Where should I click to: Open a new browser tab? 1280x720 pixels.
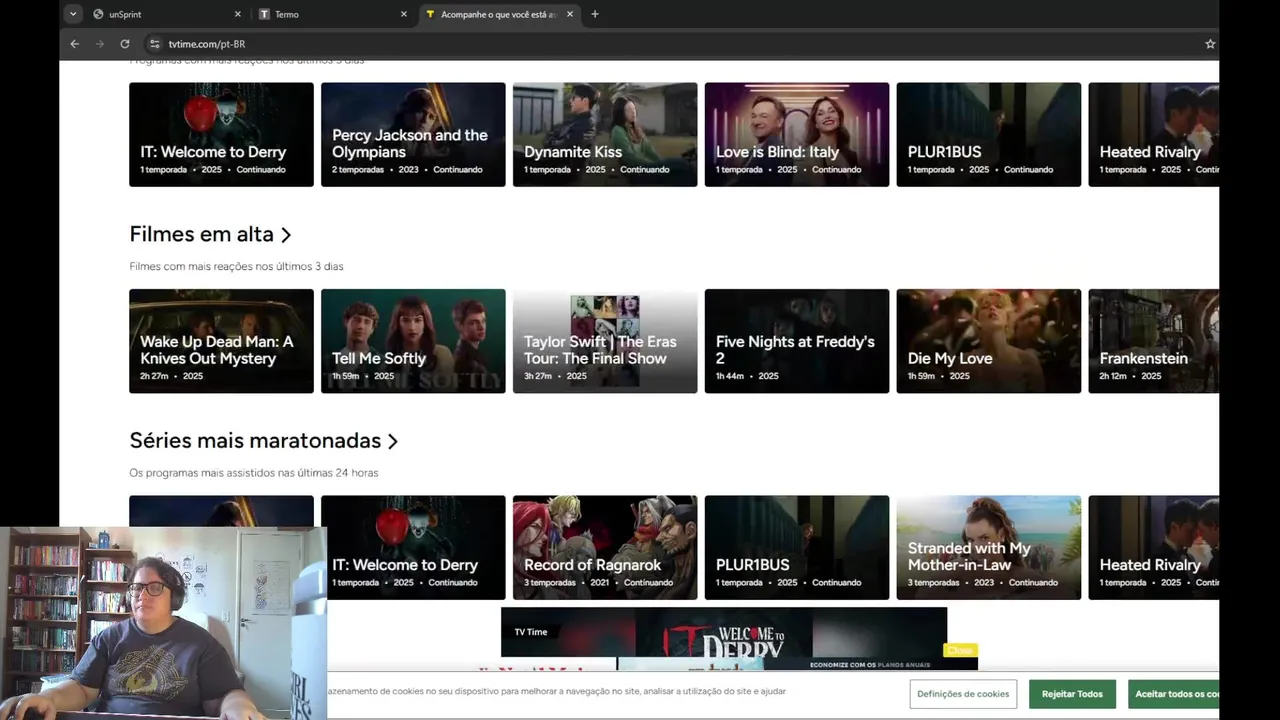(x=595, y=14)
